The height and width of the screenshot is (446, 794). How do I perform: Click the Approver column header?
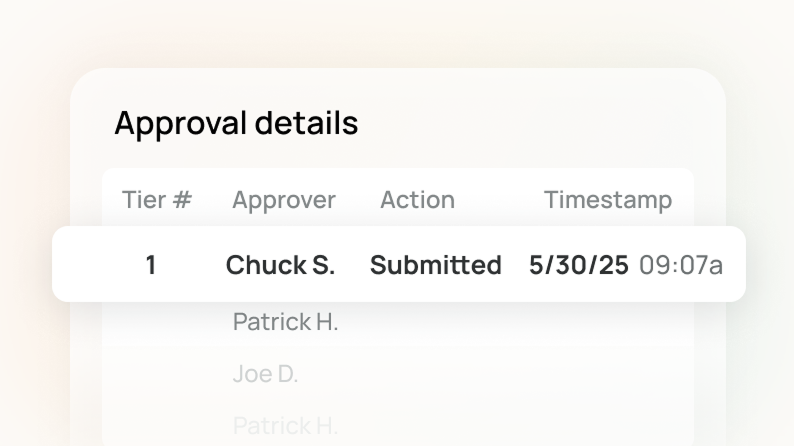[284, 200]
